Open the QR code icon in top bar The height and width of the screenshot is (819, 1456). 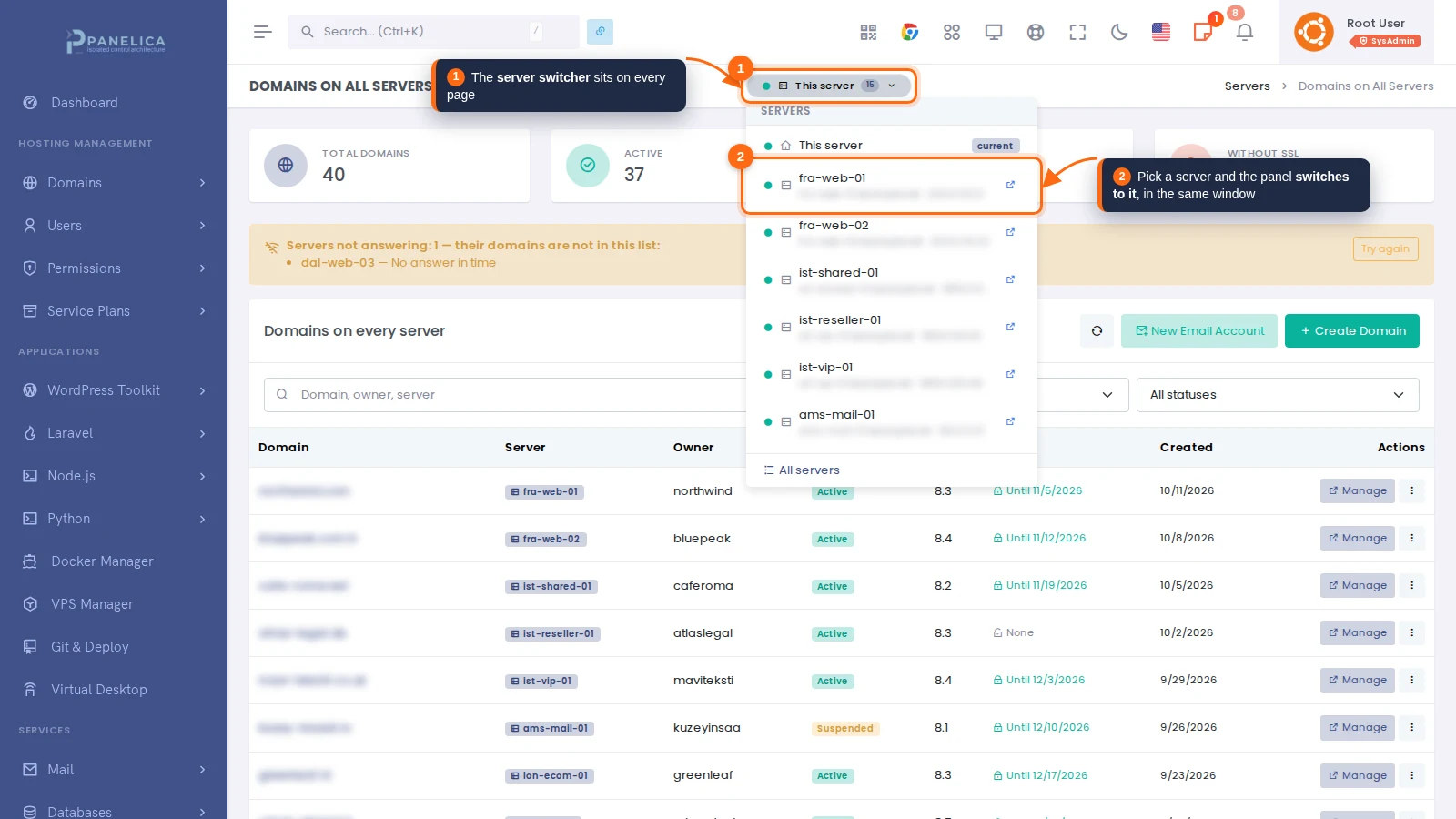[868, 32]
